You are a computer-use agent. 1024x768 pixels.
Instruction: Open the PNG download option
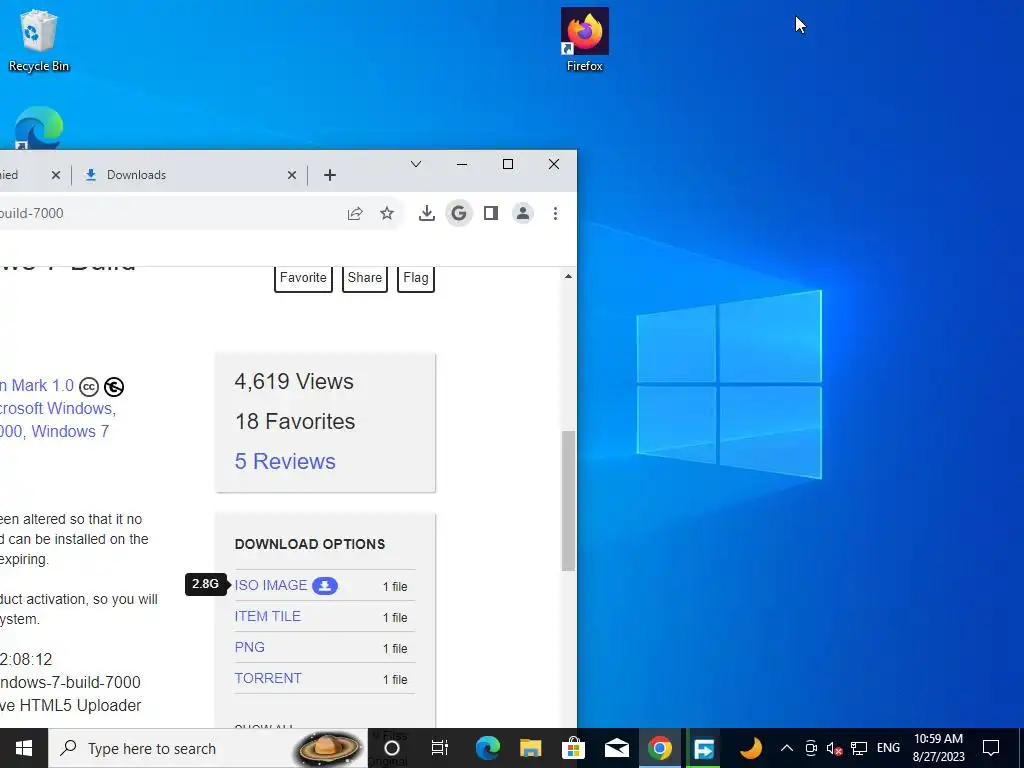click(249, 647)
